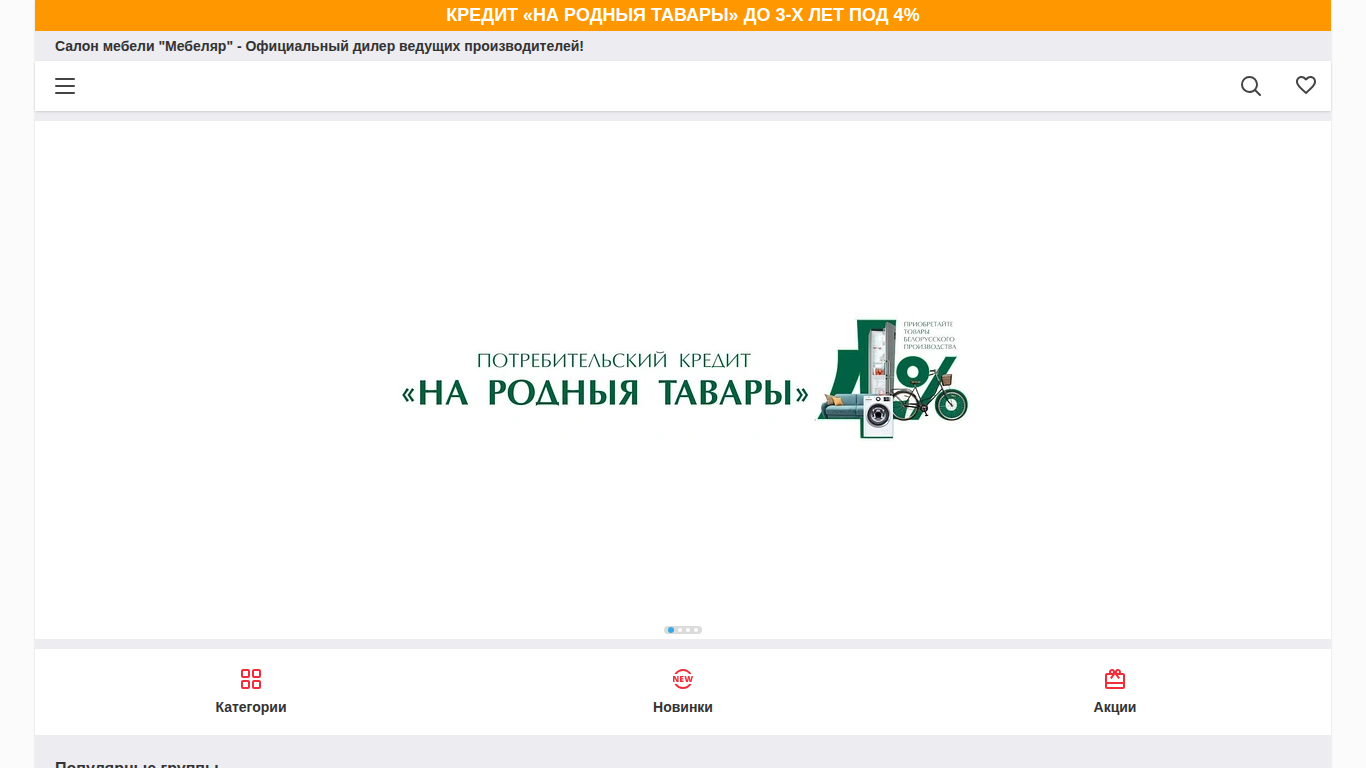Open the Категории label link

(251, 707)
